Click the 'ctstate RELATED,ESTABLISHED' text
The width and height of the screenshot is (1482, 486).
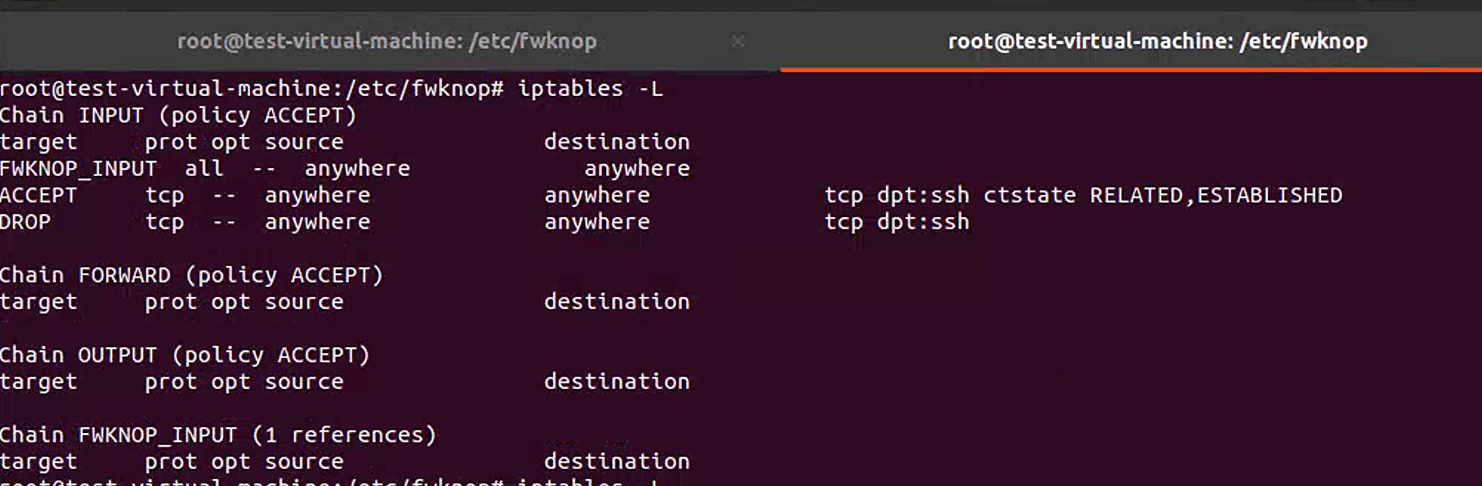(1162, 195)
